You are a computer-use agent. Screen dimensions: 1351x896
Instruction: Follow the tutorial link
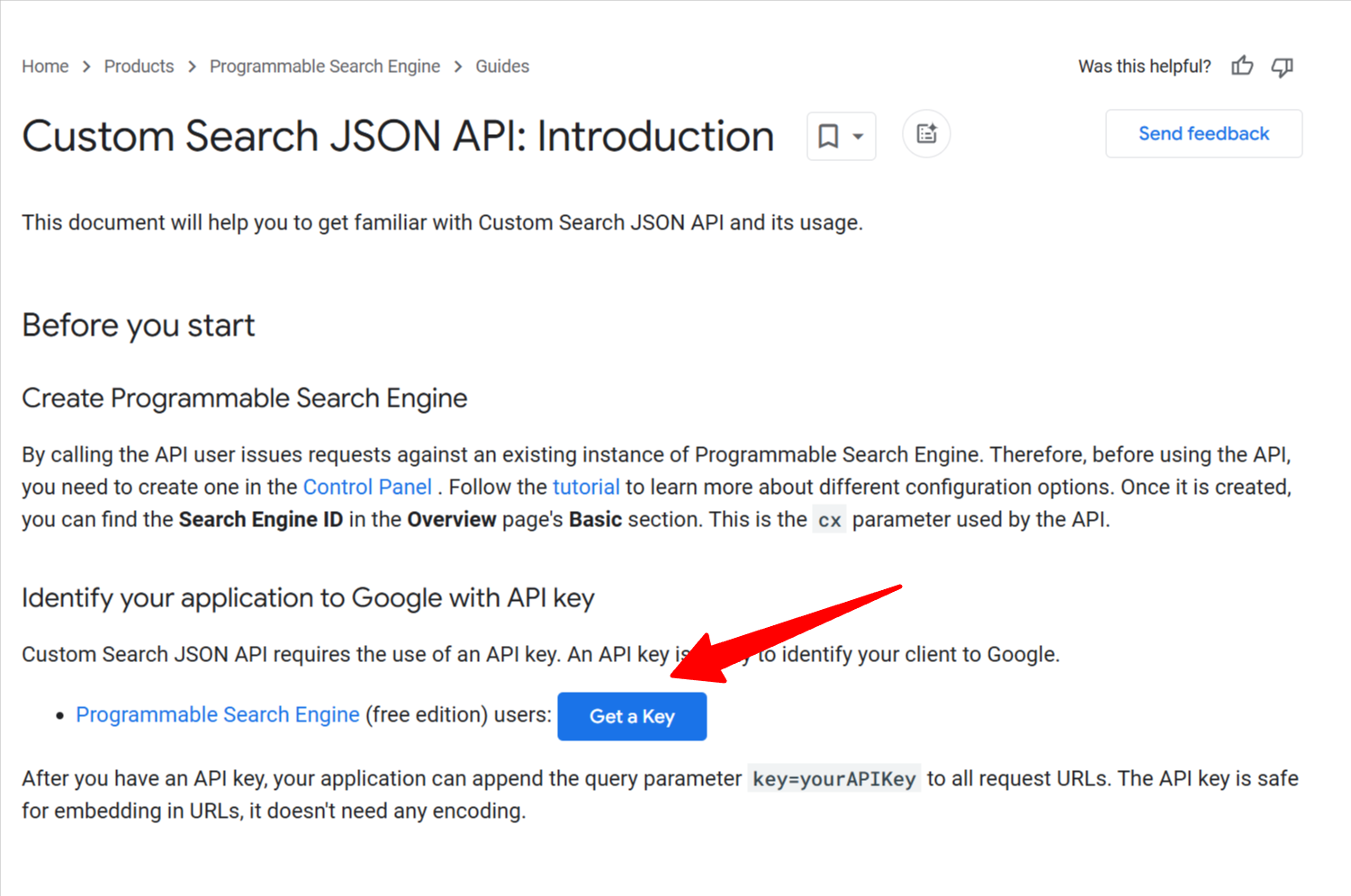586,487
